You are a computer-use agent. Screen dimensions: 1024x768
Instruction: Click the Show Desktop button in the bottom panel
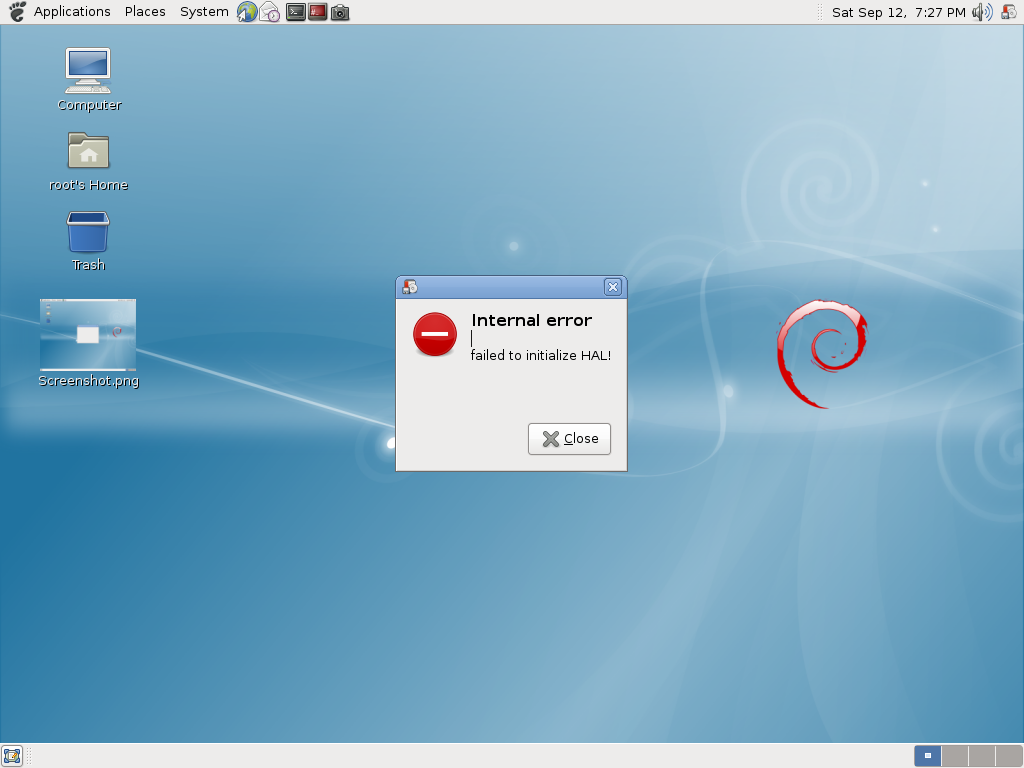12,756
